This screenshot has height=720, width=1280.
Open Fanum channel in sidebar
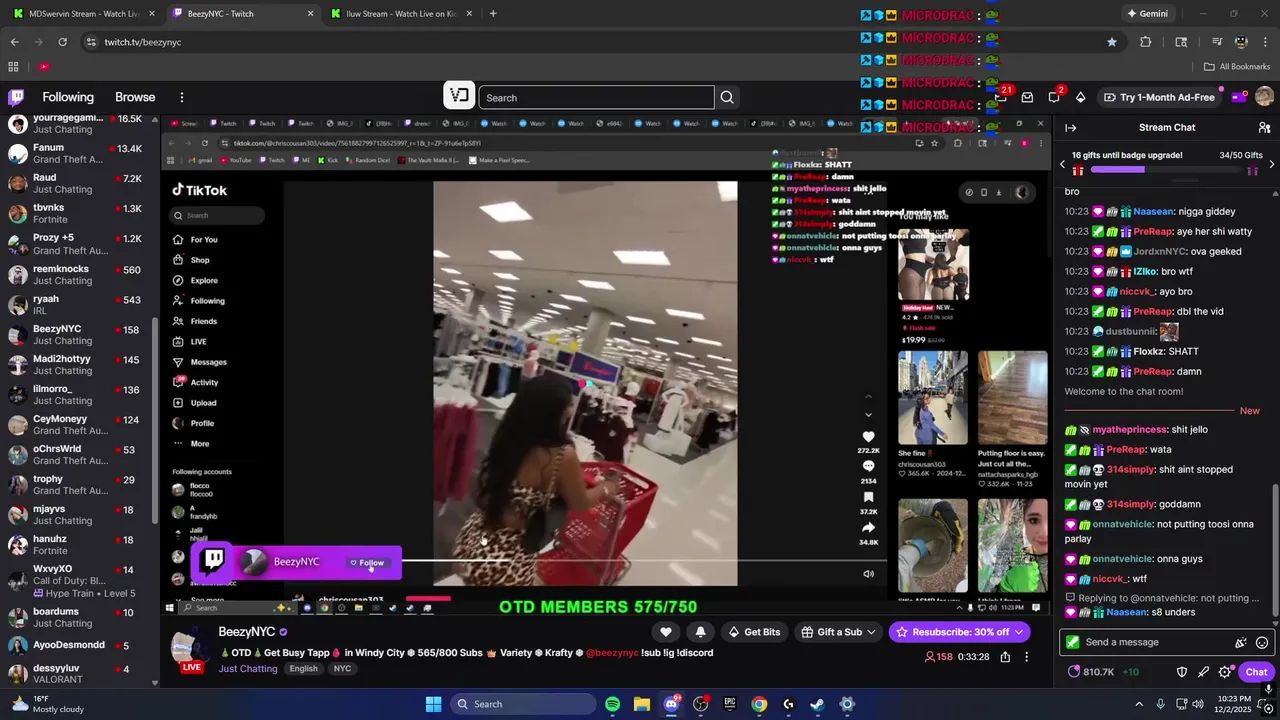(x=76, y=154)
